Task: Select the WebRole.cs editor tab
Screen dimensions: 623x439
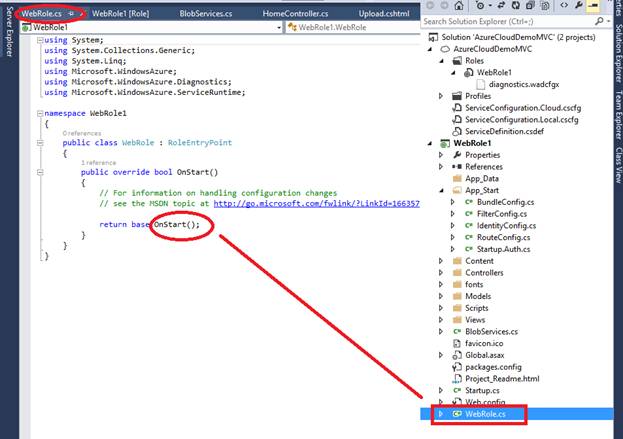Action: coord(42,14)
